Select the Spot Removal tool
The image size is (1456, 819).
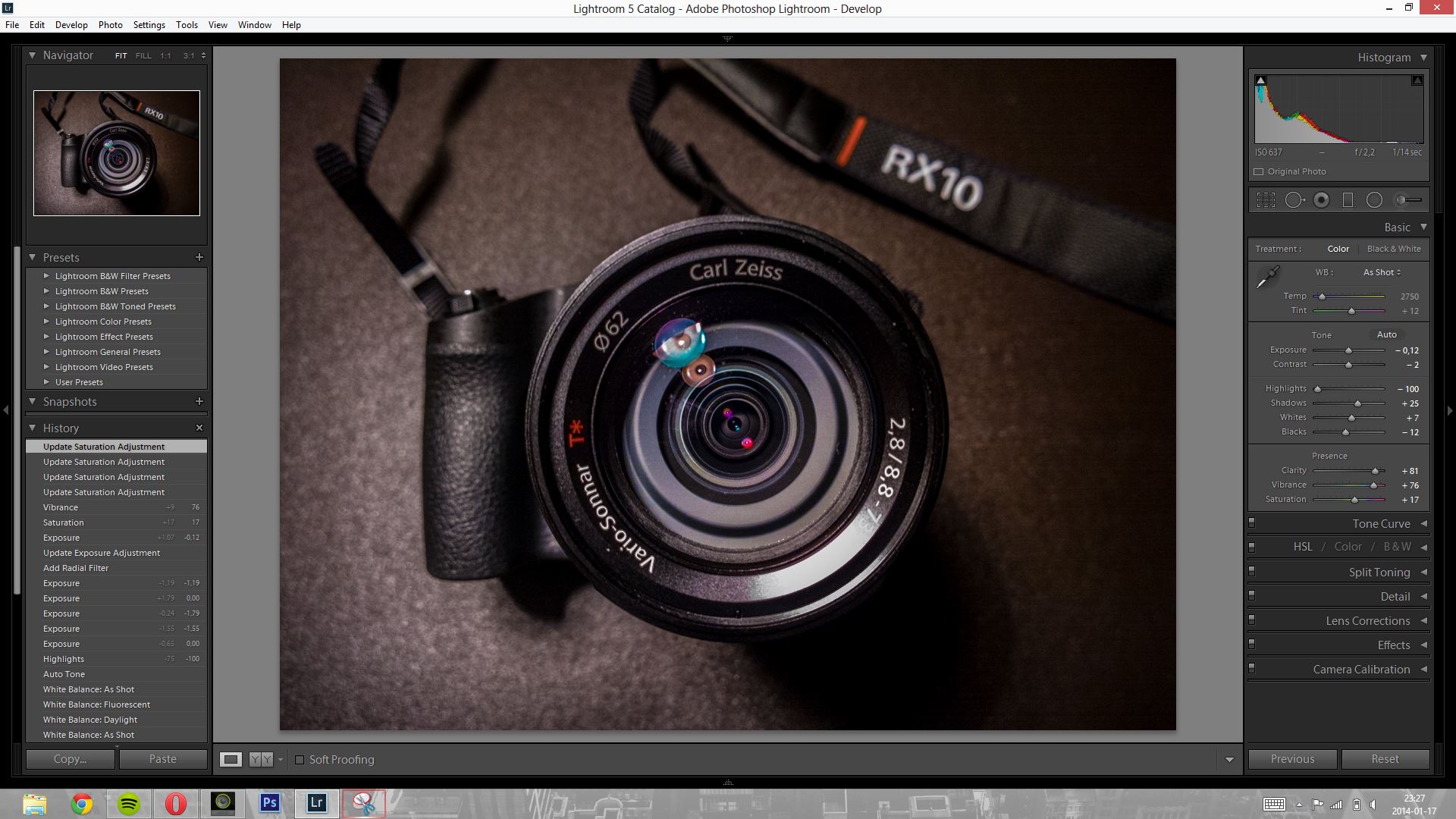[1294, 200]
